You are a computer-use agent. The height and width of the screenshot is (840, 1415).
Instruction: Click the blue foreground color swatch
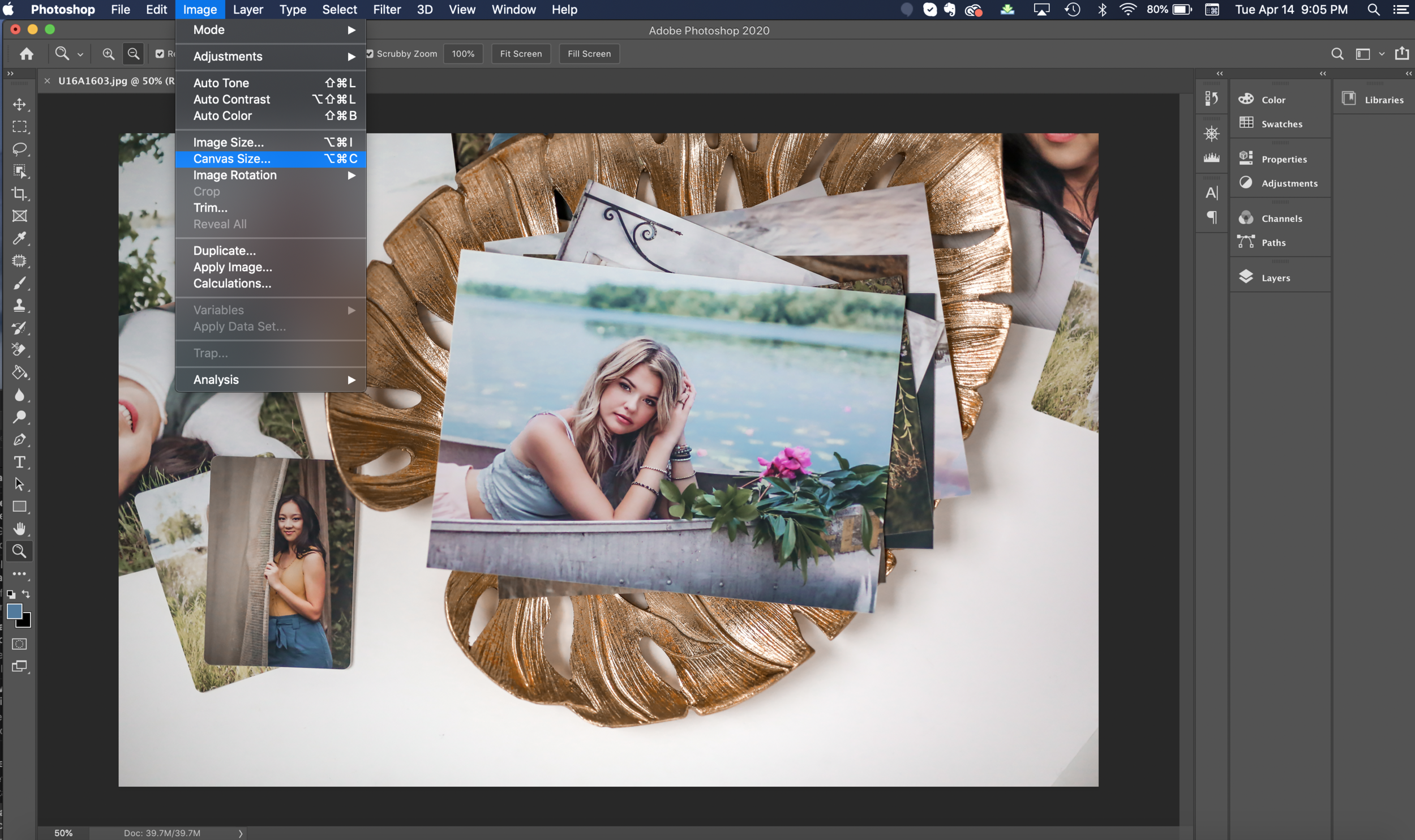pyautogui.click(x=14, y=611)
